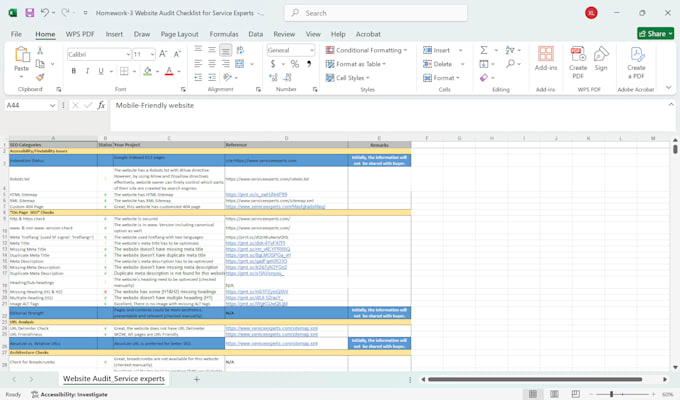
Task: Switch to the Acrobat tab
Action: point(368,34)
